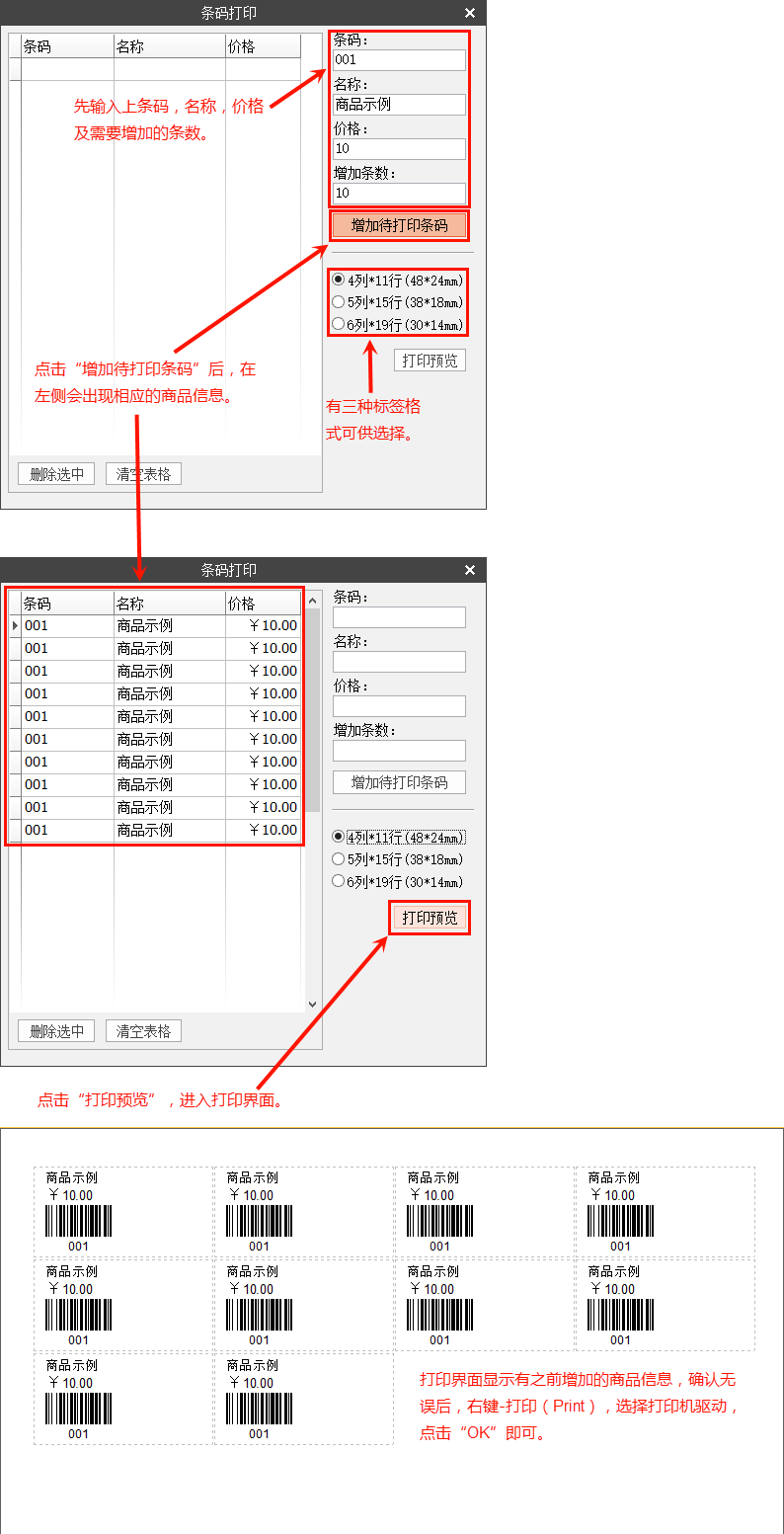This screenshot has width=784, height=1534.
Task: Close the 条码打印 dialog listing 001 rows
Action: 470,570
